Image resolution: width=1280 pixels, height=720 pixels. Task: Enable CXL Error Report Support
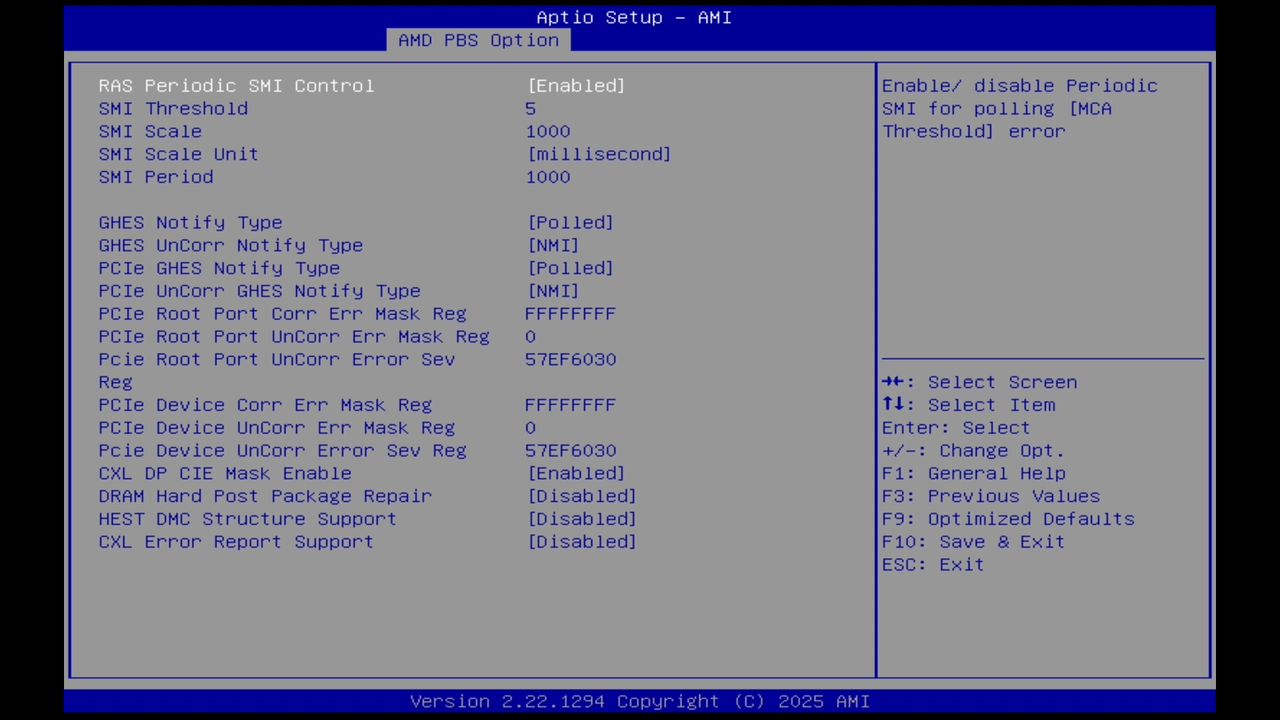[x=581, y=541]
